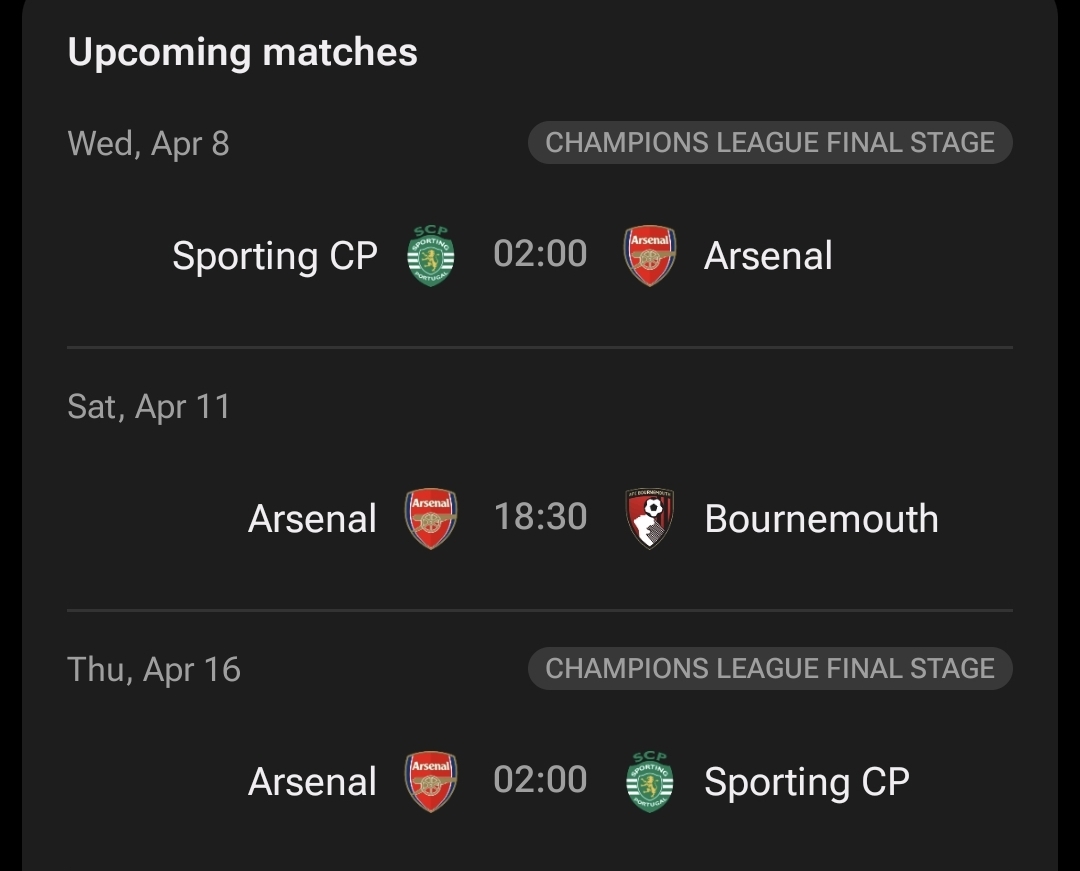Click the 02:00 kickoff time on Apr 16
Image resolution: width=1080 pixels, height=871 pixels.
(x=540, y=780)
